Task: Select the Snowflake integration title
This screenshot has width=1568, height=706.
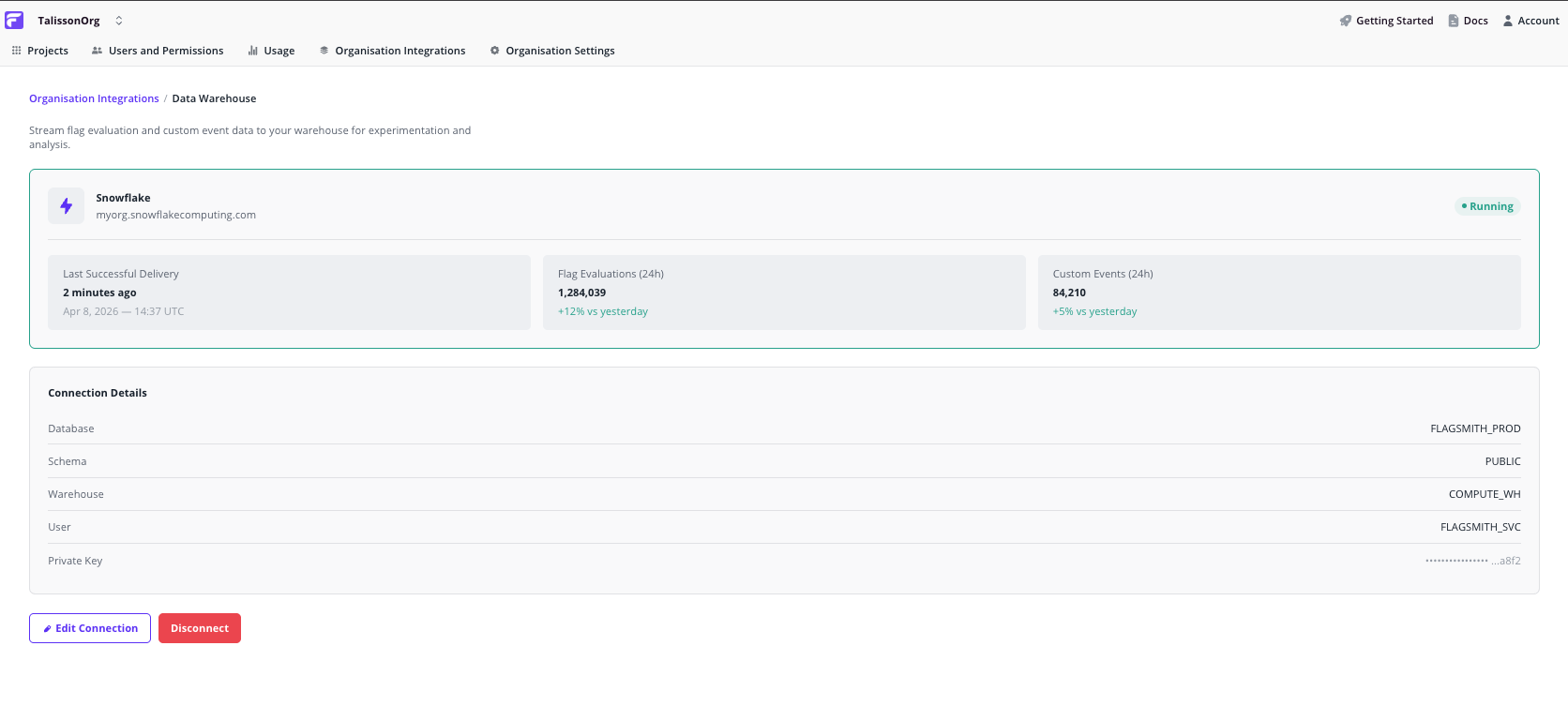Action: [123, 198]
